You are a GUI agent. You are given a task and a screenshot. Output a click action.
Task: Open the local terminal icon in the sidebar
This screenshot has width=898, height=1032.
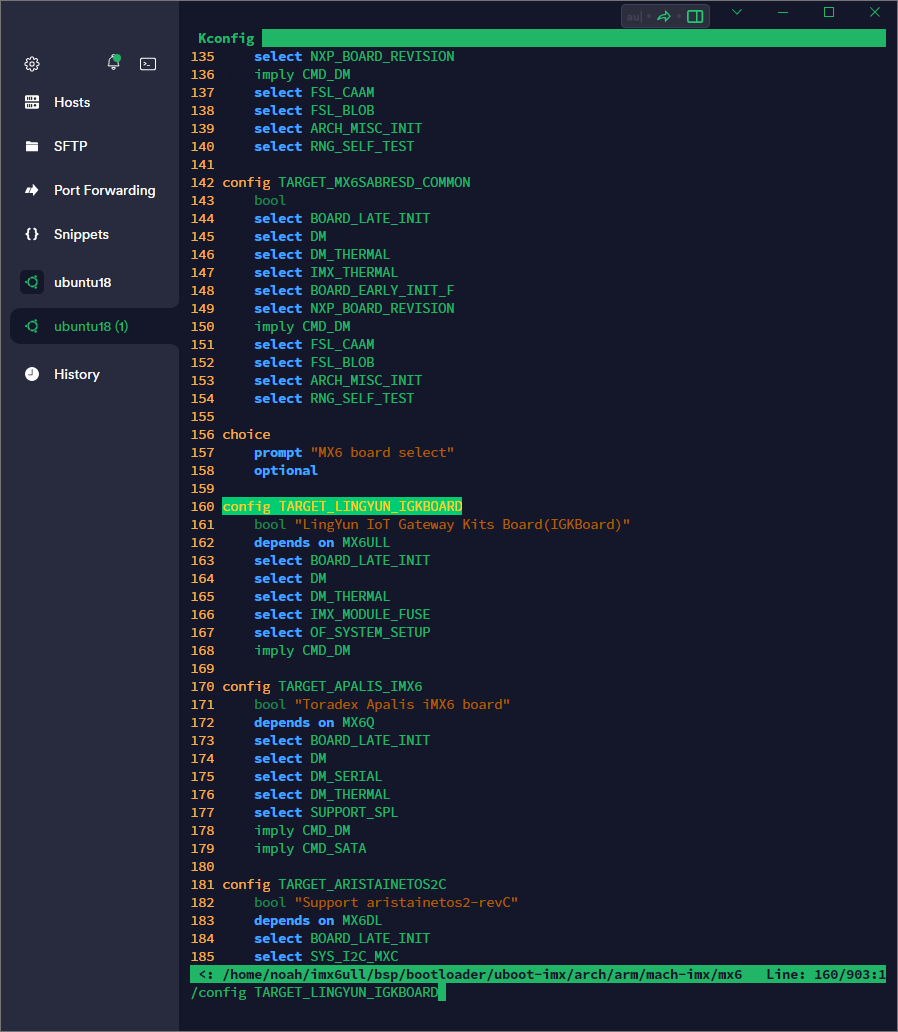click(x=148, y=64)
